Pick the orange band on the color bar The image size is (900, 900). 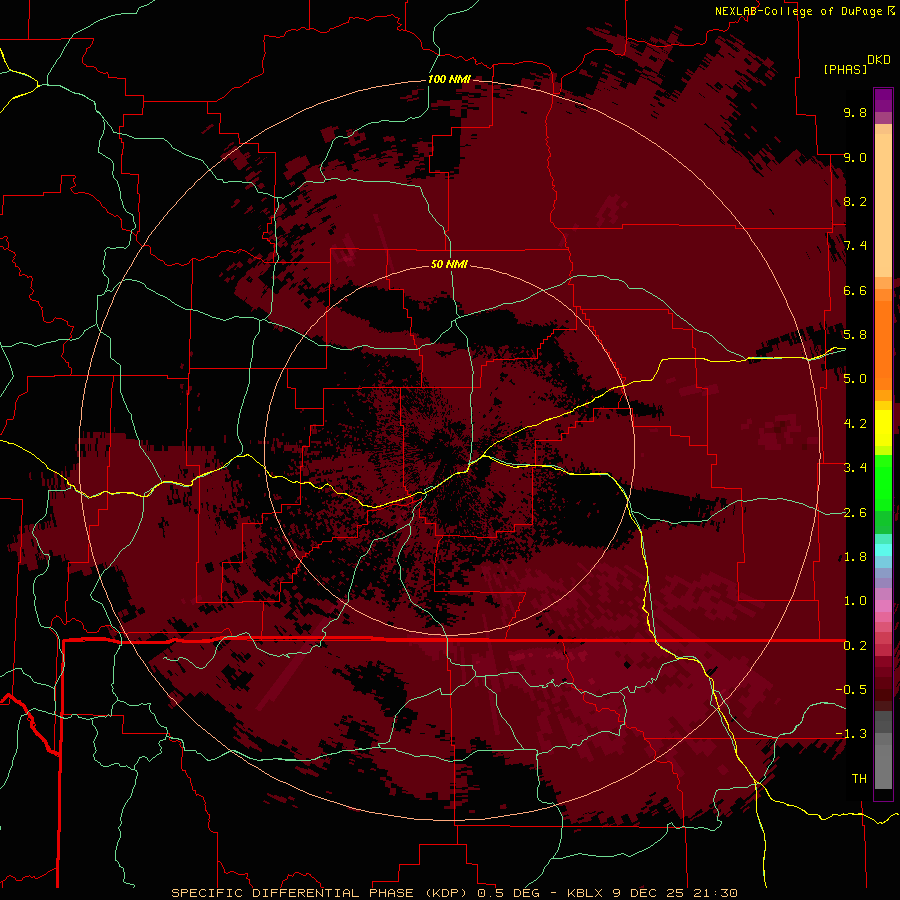point(883,344)
